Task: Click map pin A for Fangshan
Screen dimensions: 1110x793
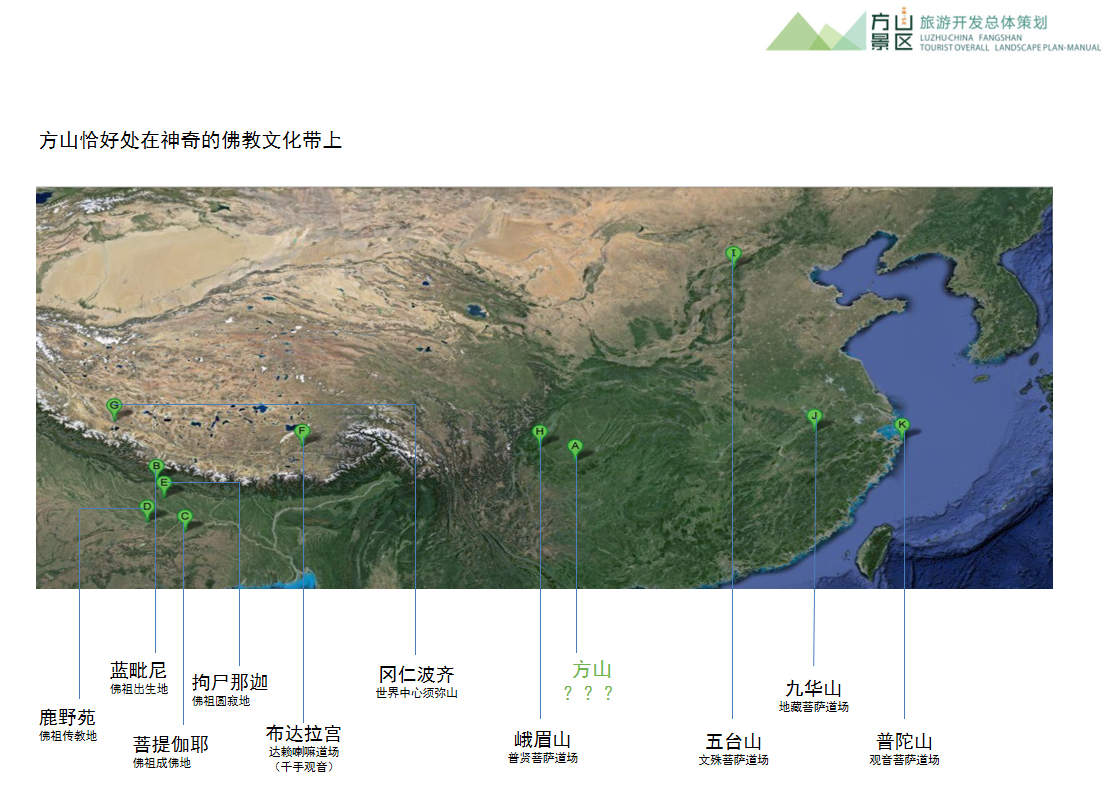Action: pos(575,447)
